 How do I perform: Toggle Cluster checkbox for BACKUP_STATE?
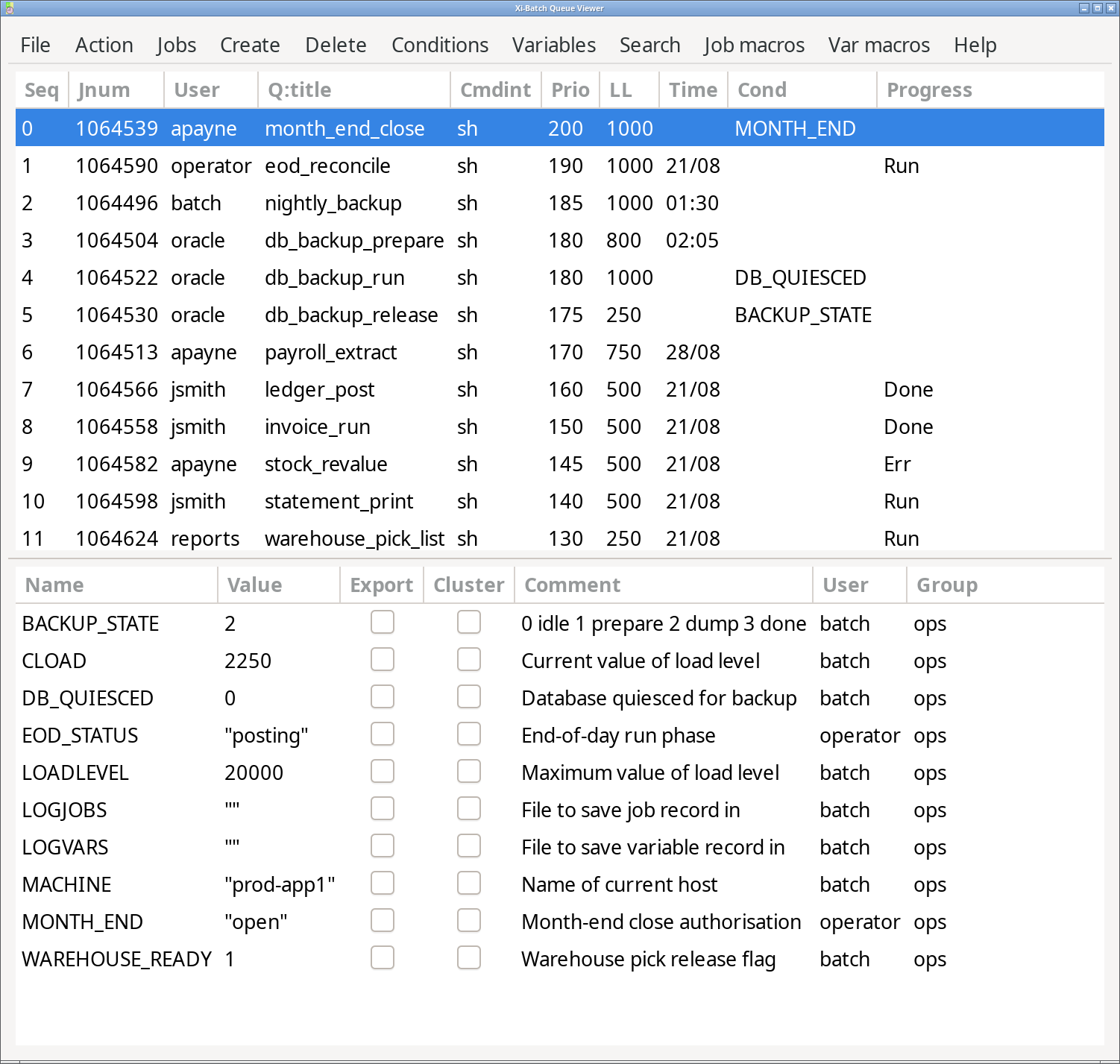tap(469, 622)
